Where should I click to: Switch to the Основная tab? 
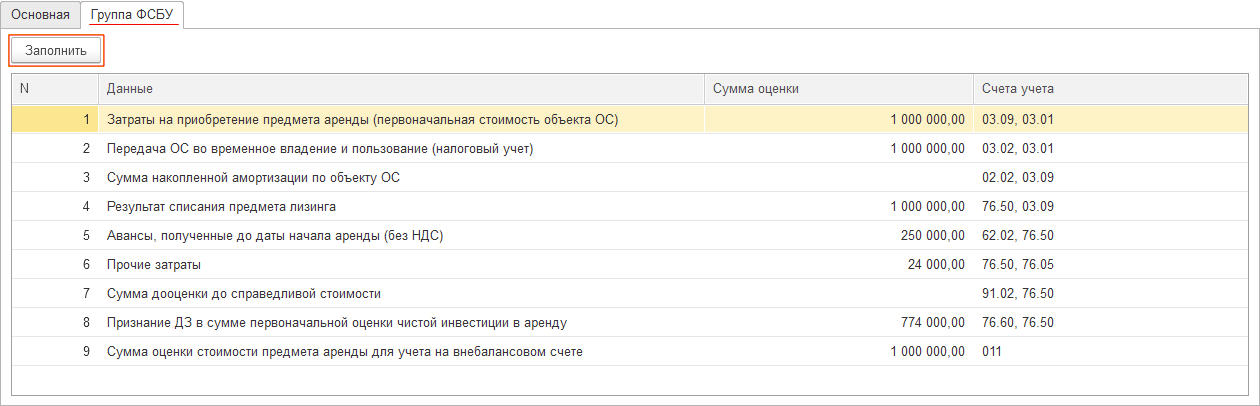coord(40,15)
